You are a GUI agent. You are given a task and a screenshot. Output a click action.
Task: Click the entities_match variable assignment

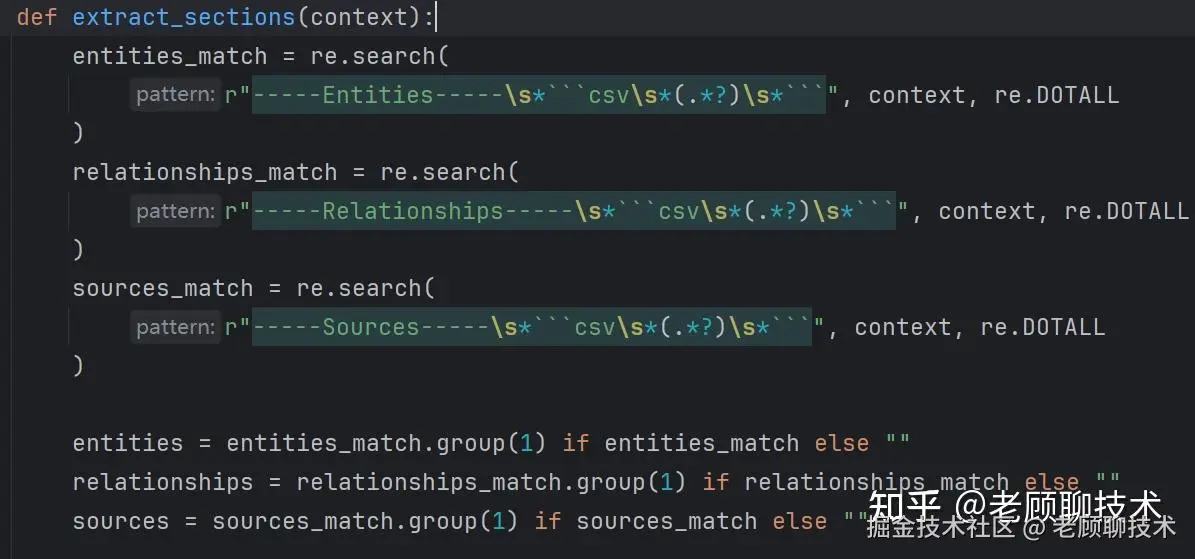170,56
